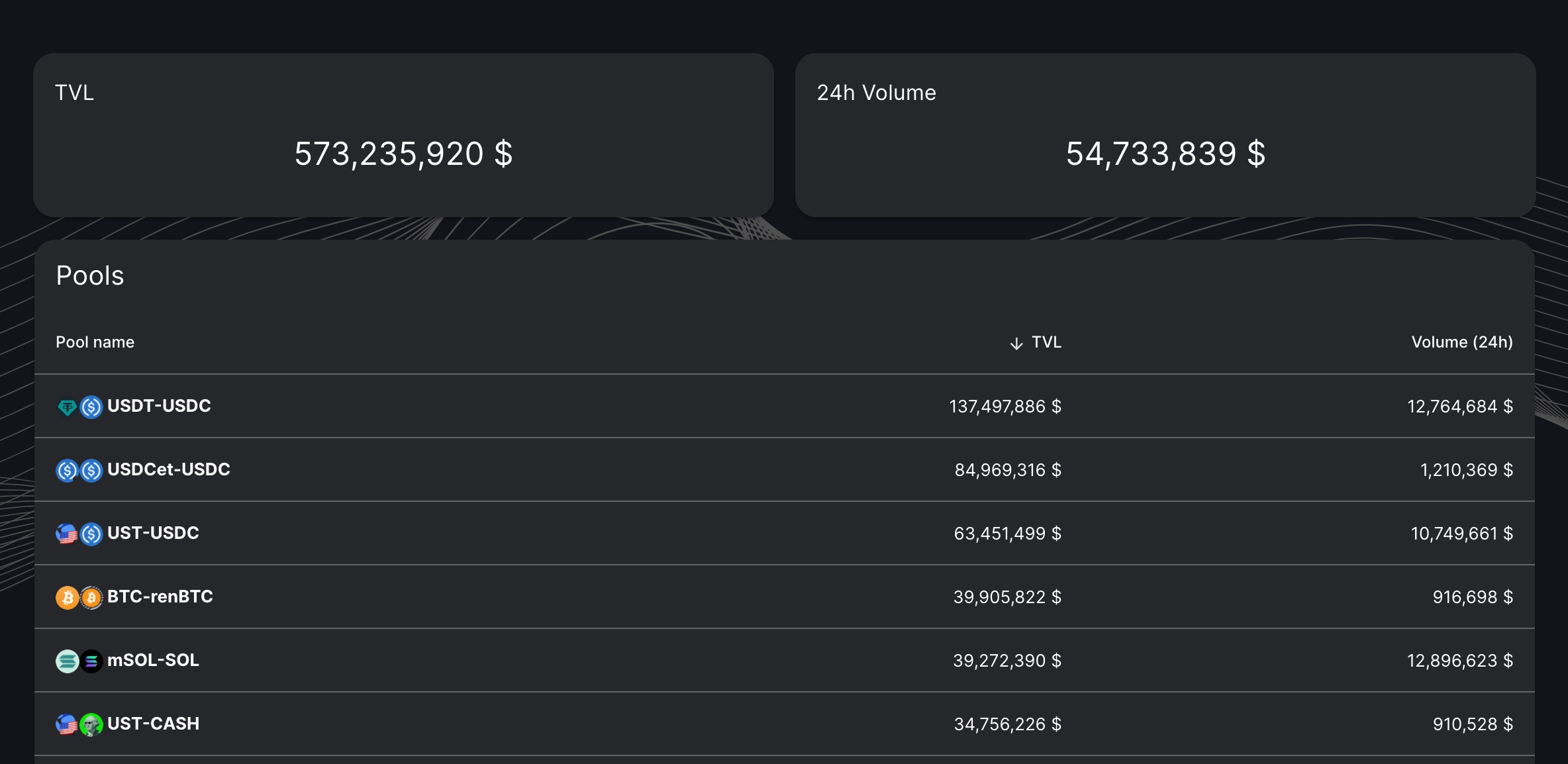Click the renBTC token icon
Viewport: 1568px width, 764px height.
coord(91,597)
